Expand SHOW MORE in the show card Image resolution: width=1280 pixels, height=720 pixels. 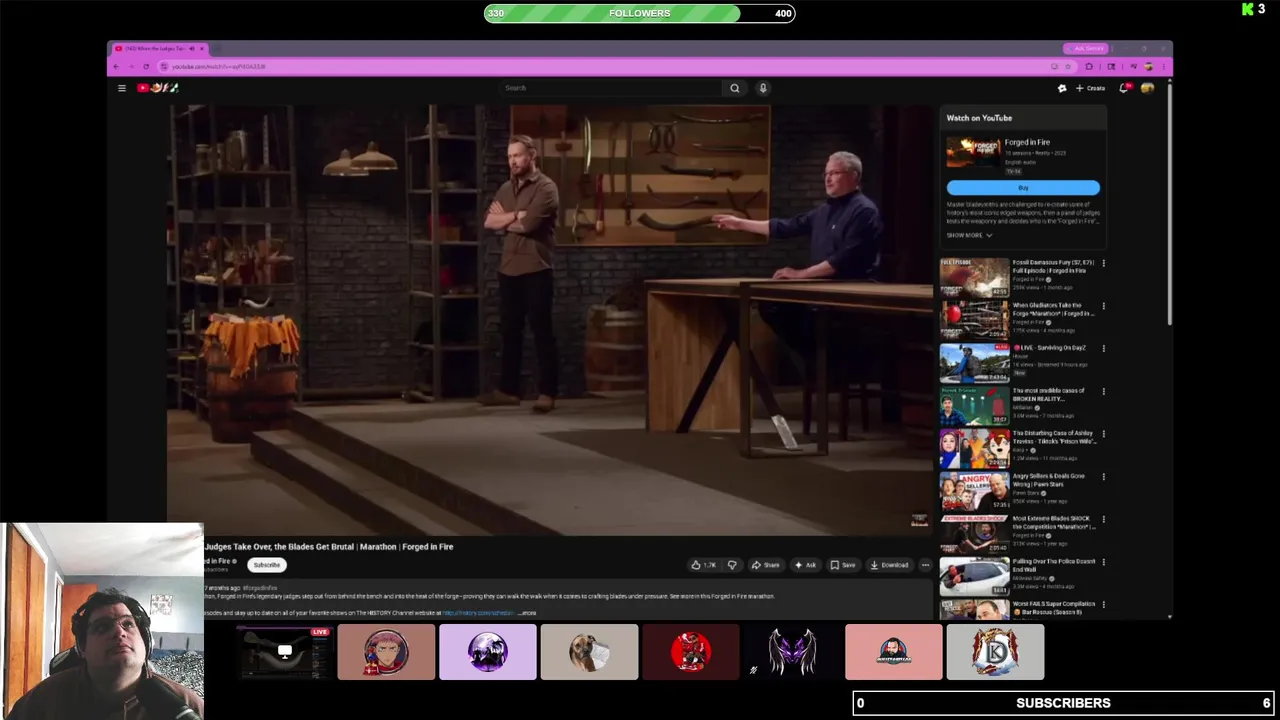[969, 235]
